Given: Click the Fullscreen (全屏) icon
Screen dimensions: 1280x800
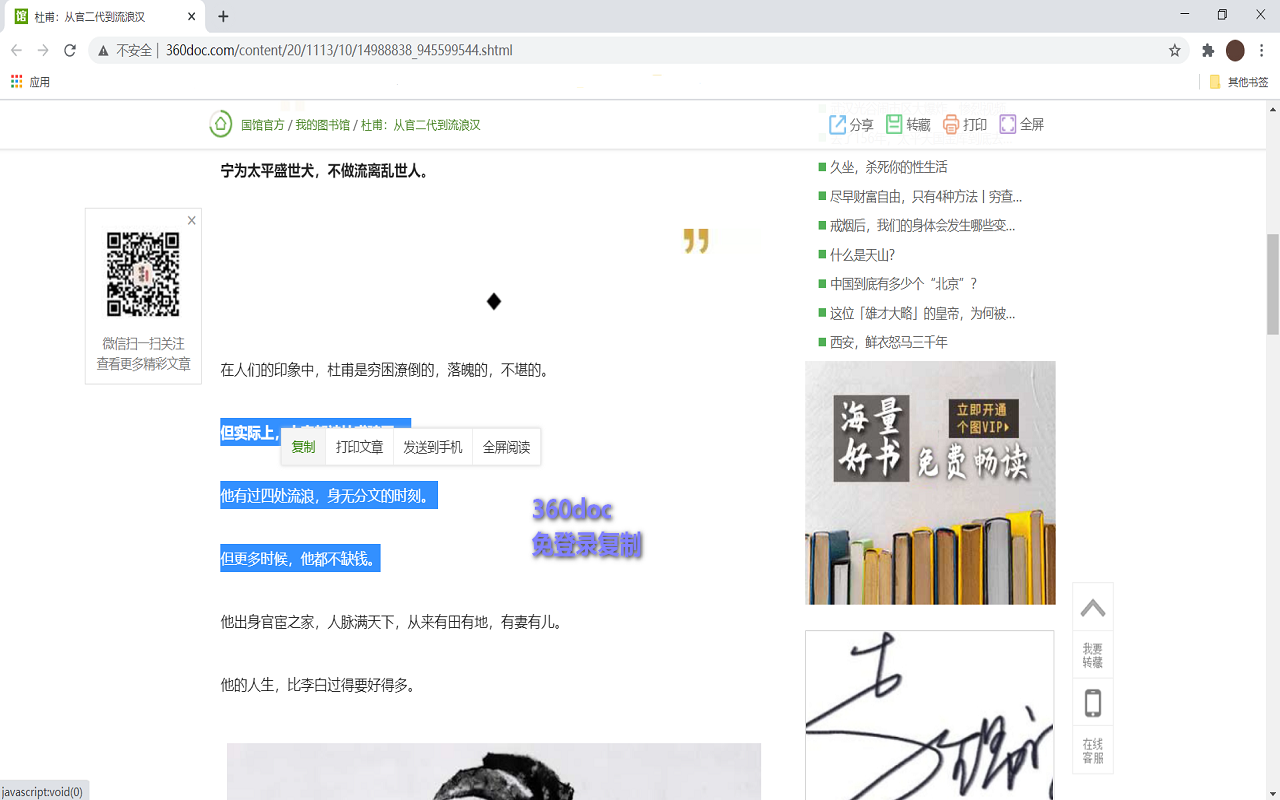Looking at the screenshot, I should click(1008, 124).
